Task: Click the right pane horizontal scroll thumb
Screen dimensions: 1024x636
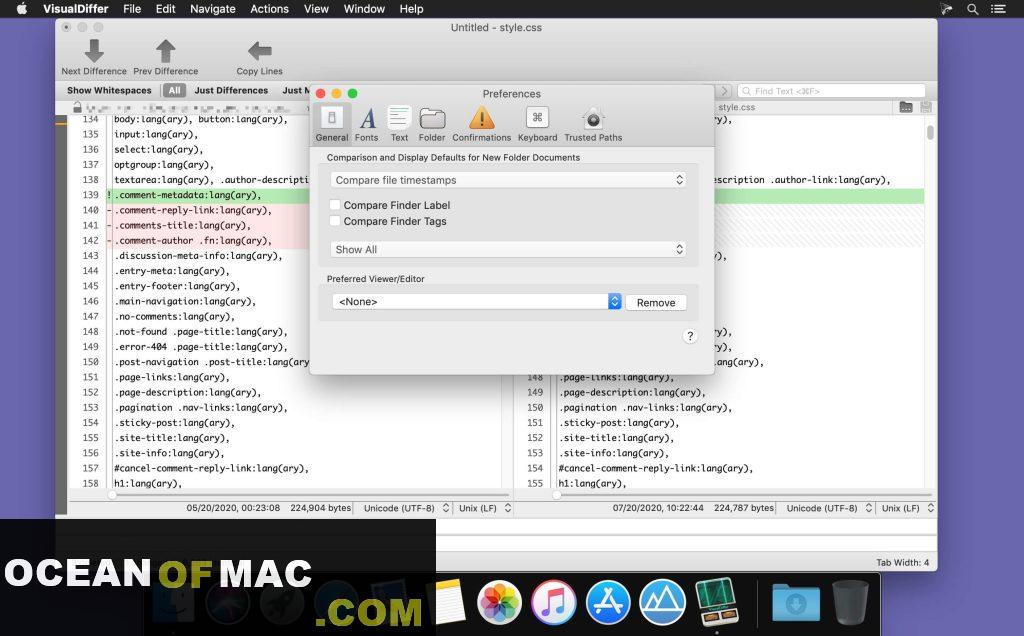Action: pyautogui.click(x=556, y=495)
